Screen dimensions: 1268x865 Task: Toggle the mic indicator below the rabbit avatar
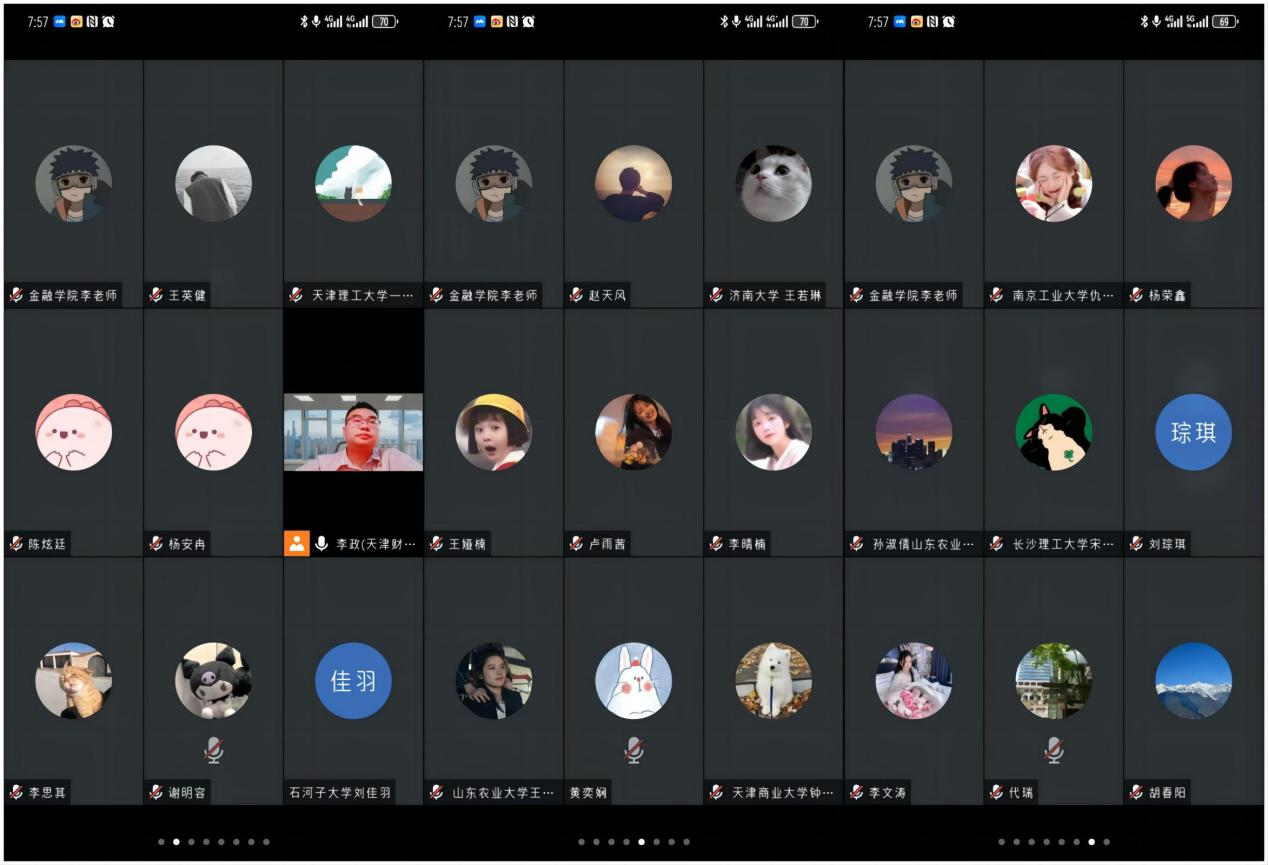[x=633, y=750]
